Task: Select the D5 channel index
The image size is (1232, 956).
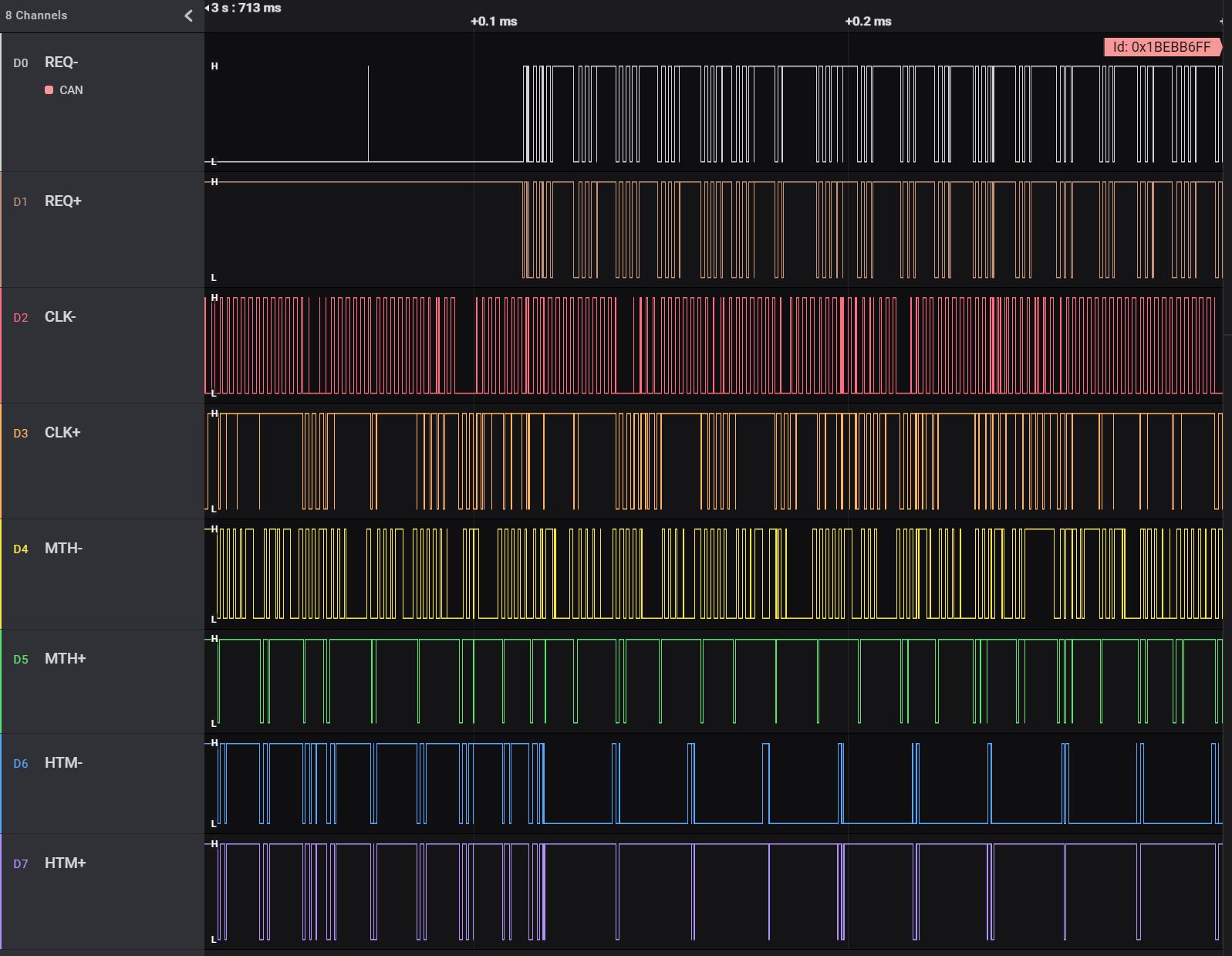Action: click(x=21, y=660)
